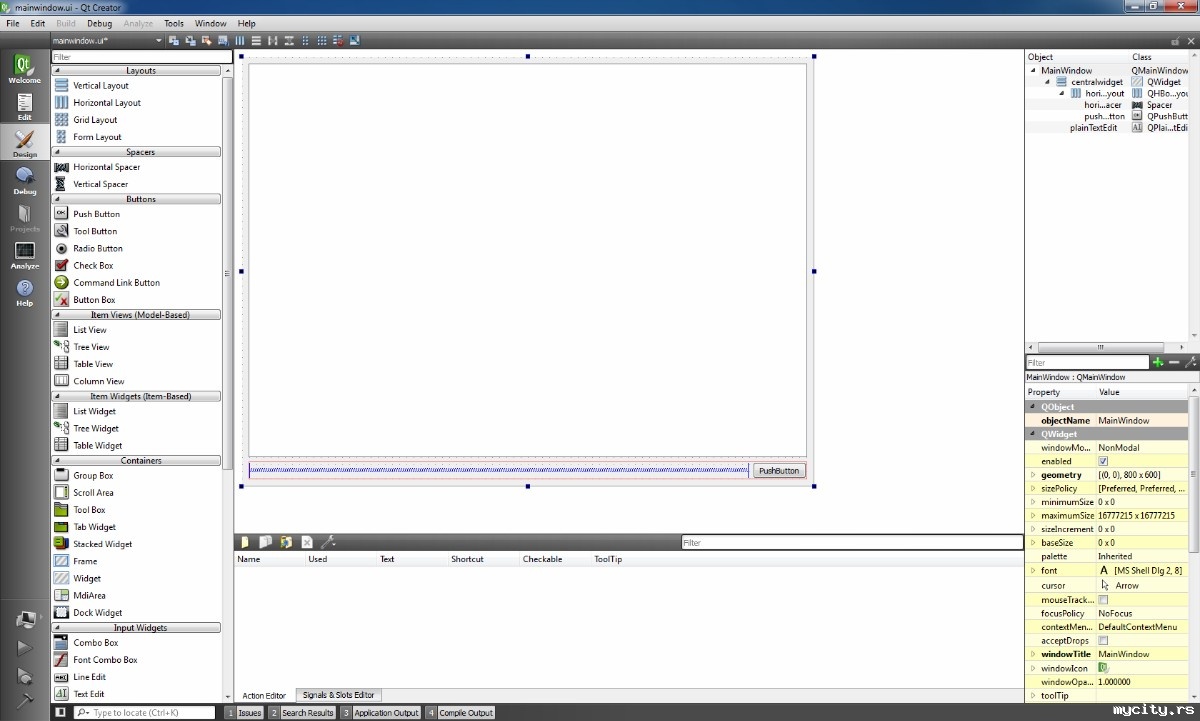Viewport: 1200px width, 721px height.
Task: Click the PushButton on the form
Action: pyautogui.click(x=779, y=471)
